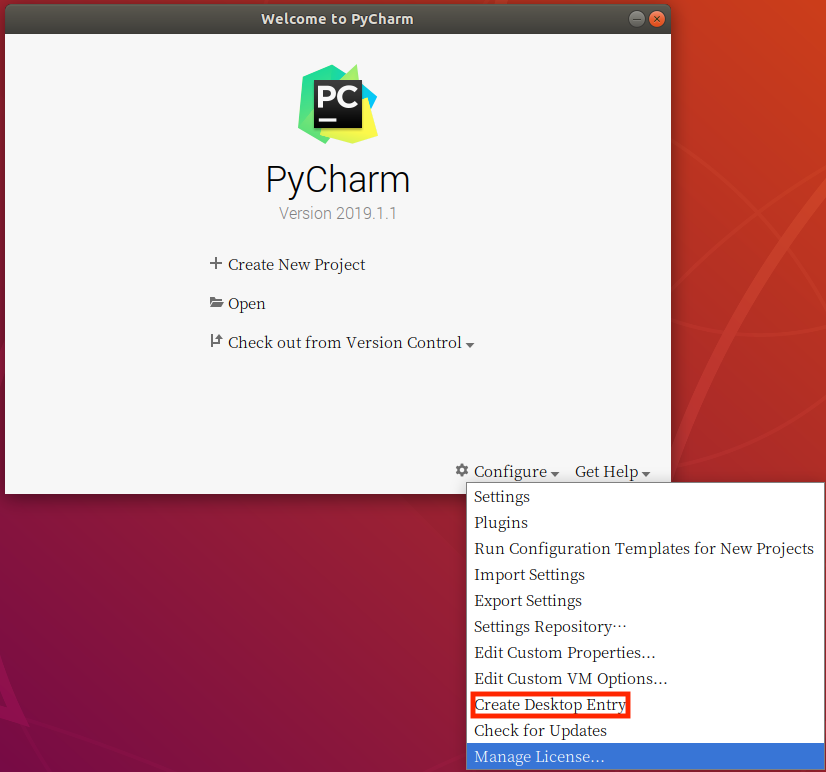Screen dimensions: 826x772
Task: Select Run Configuration Templates for New Projects
Action: pyautogui.click(x=645, y=549)
